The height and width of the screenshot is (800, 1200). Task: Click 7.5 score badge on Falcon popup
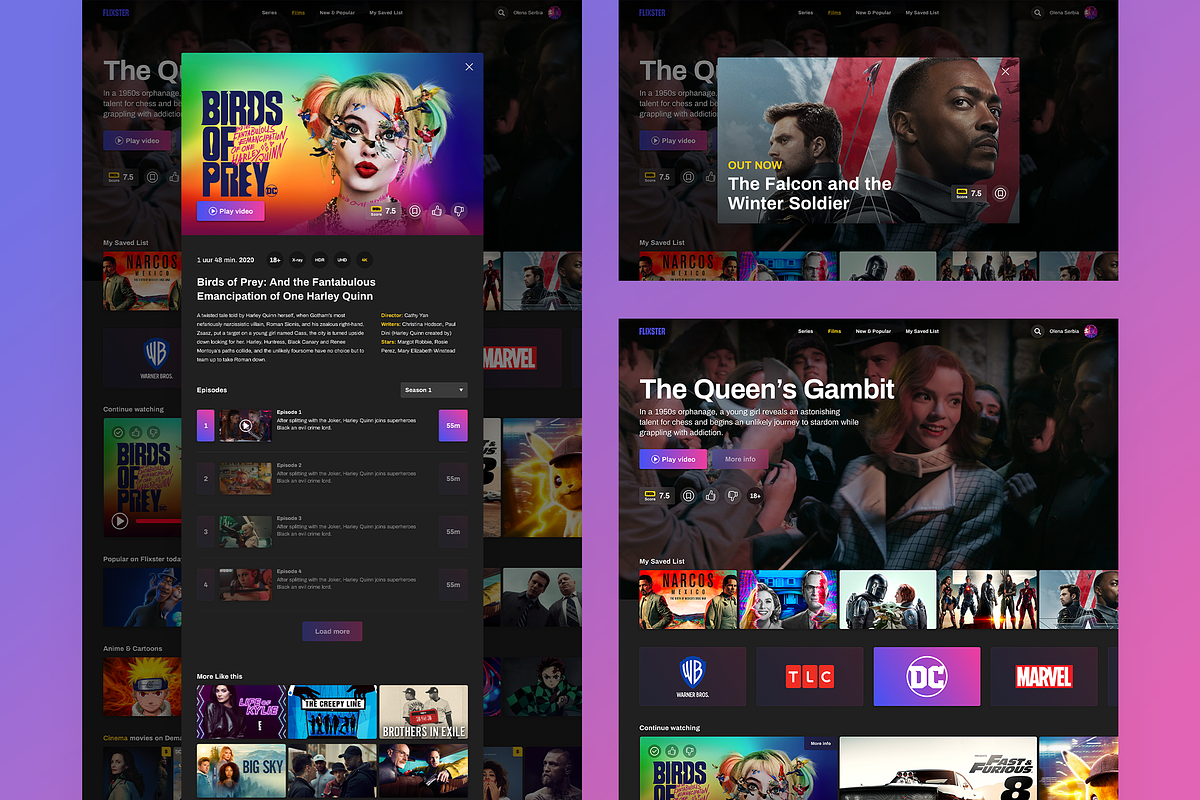pyautogui.click(x=969, y=193)
